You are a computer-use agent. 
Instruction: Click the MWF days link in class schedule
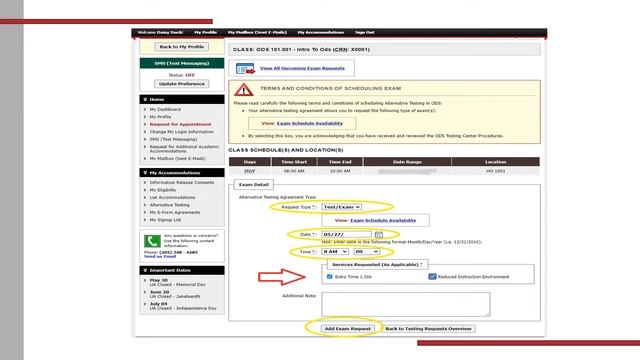coord(249,171)
